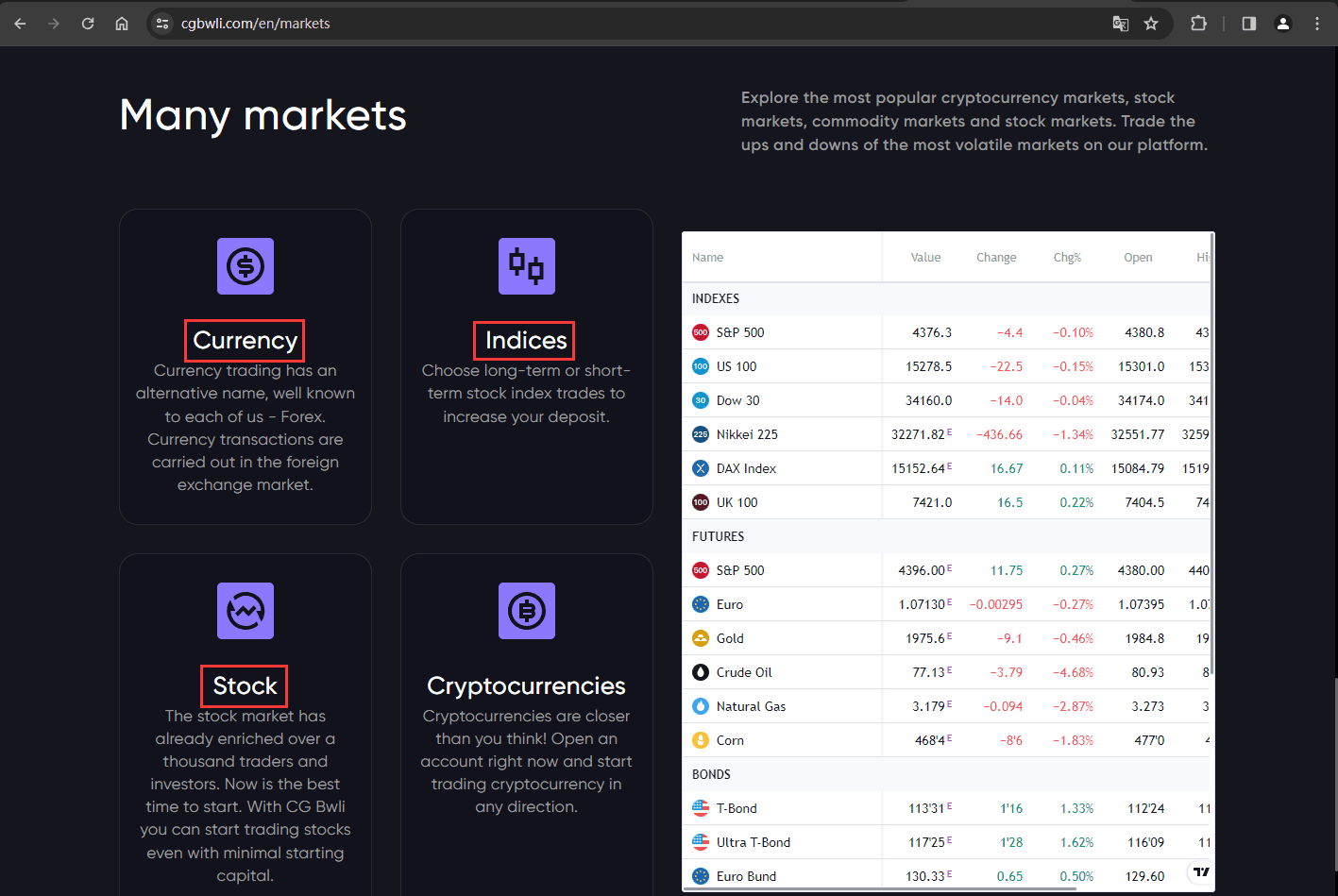This screenshot has height=896, width=1338.
Task: Click the Dow 30 logo icon
Action: click(x=701, y=400)
